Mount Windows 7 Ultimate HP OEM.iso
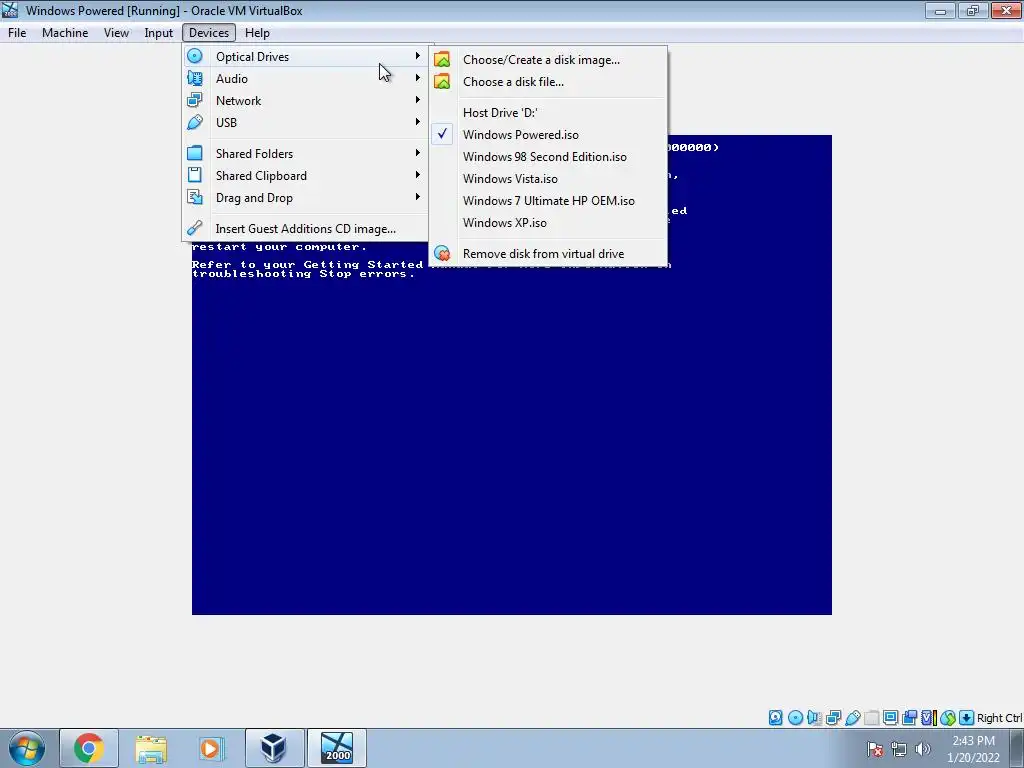This screenshot has height=768, width=1024. point(549,200)
